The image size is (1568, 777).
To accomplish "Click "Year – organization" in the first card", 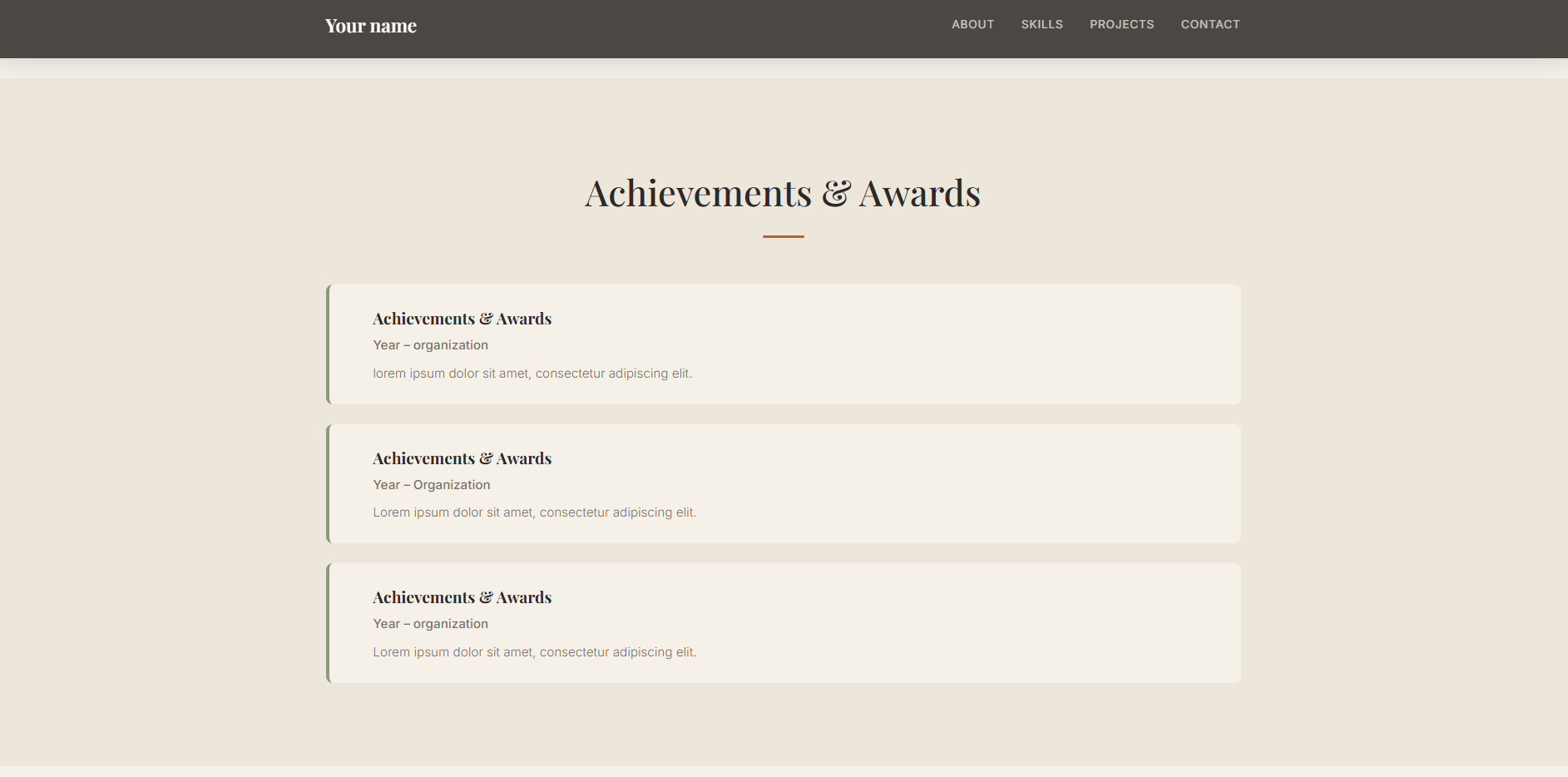I will pyautogui.click(x=431, y=345).
